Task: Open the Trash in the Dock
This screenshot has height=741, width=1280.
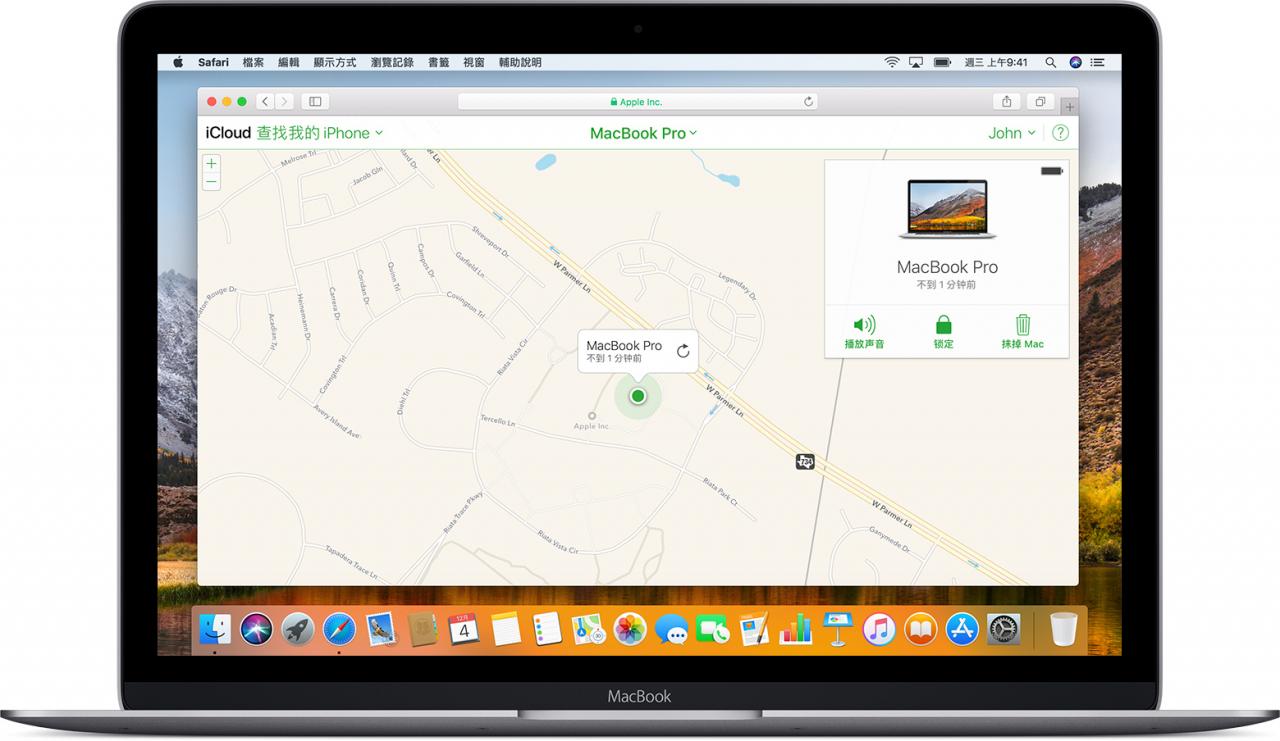Action: (1063, 629)
